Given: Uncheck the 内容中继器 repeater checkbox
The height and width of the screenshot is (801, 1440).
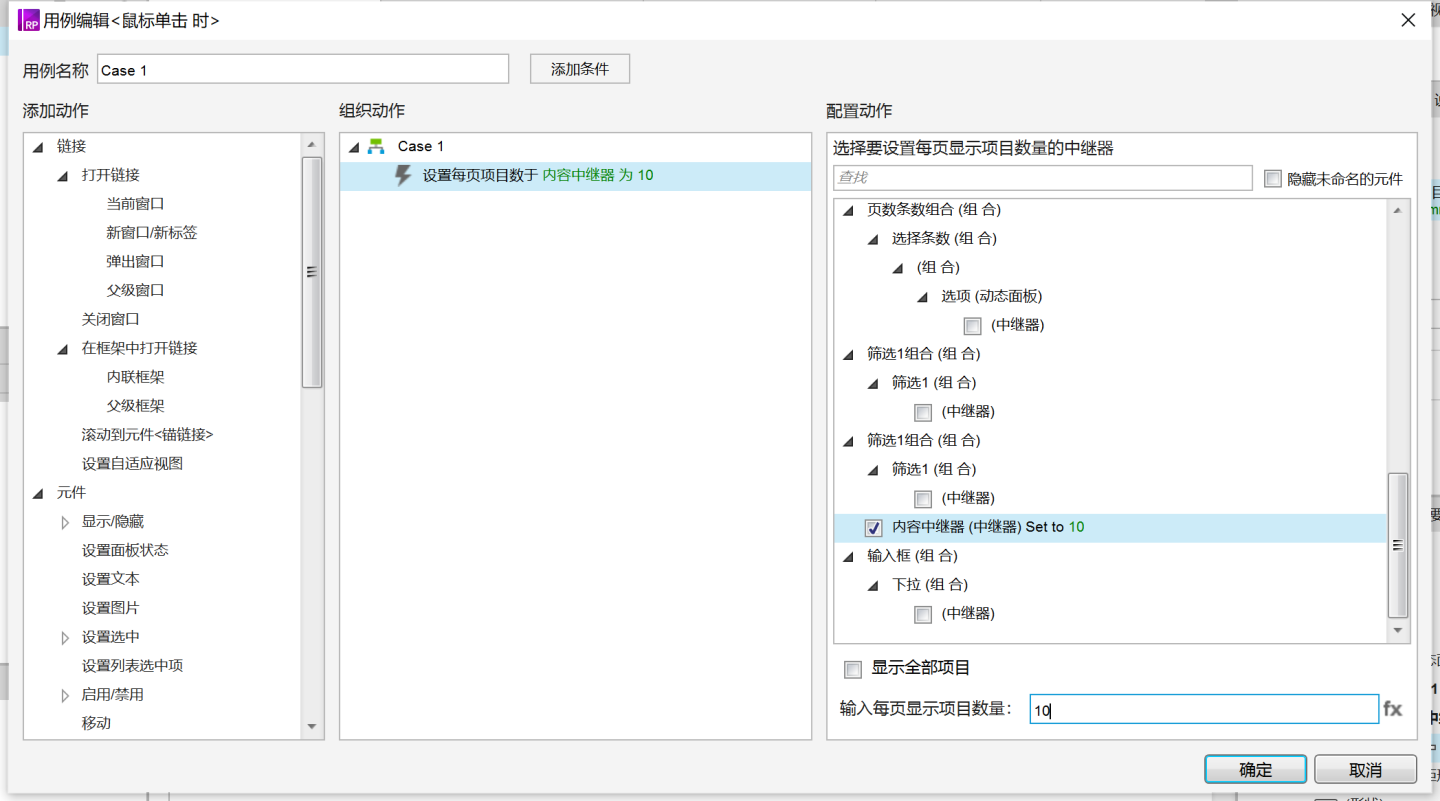Looking at the screenshot, I should click(873, 528).
